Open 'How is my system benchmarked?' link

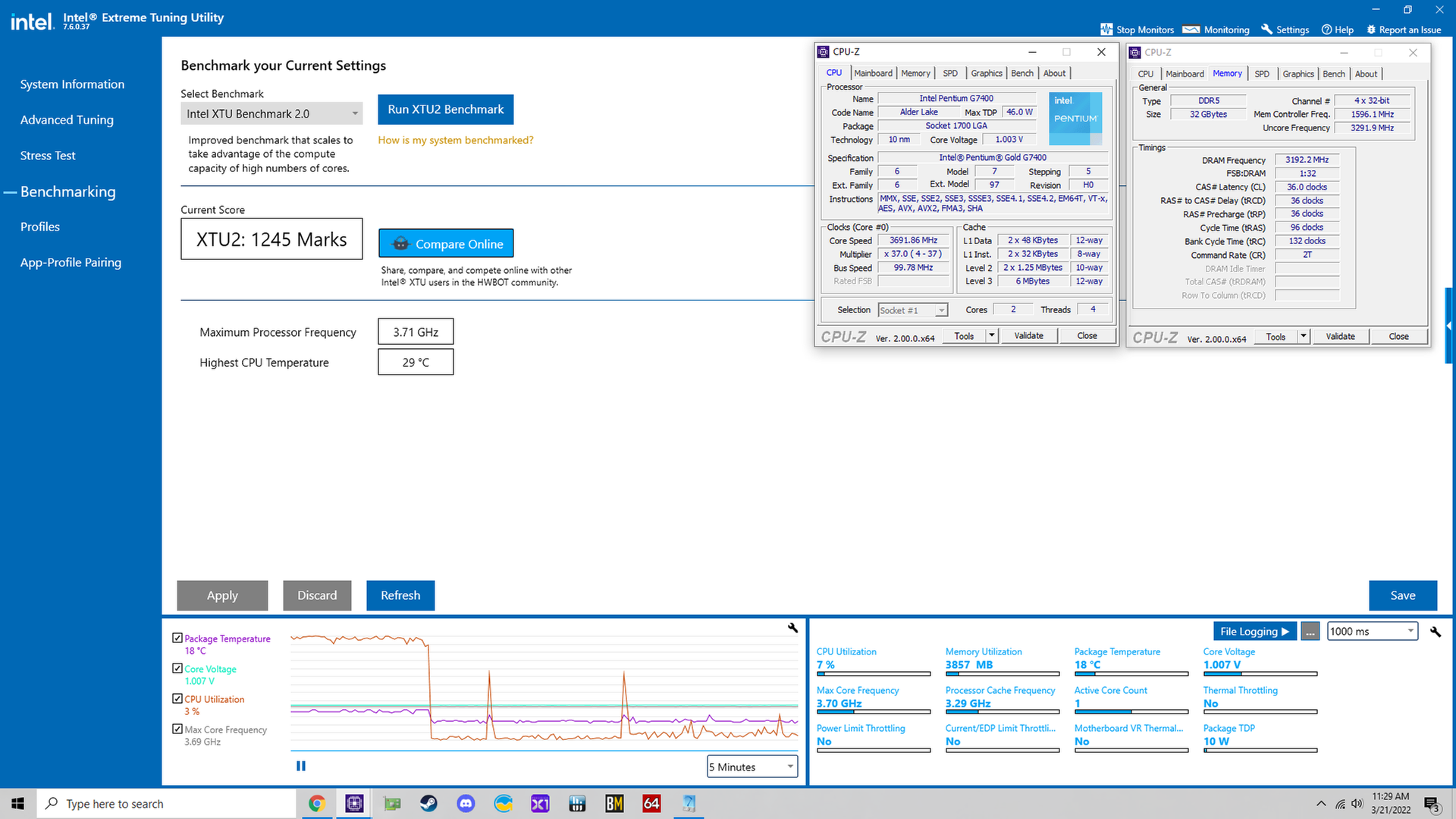456,140
